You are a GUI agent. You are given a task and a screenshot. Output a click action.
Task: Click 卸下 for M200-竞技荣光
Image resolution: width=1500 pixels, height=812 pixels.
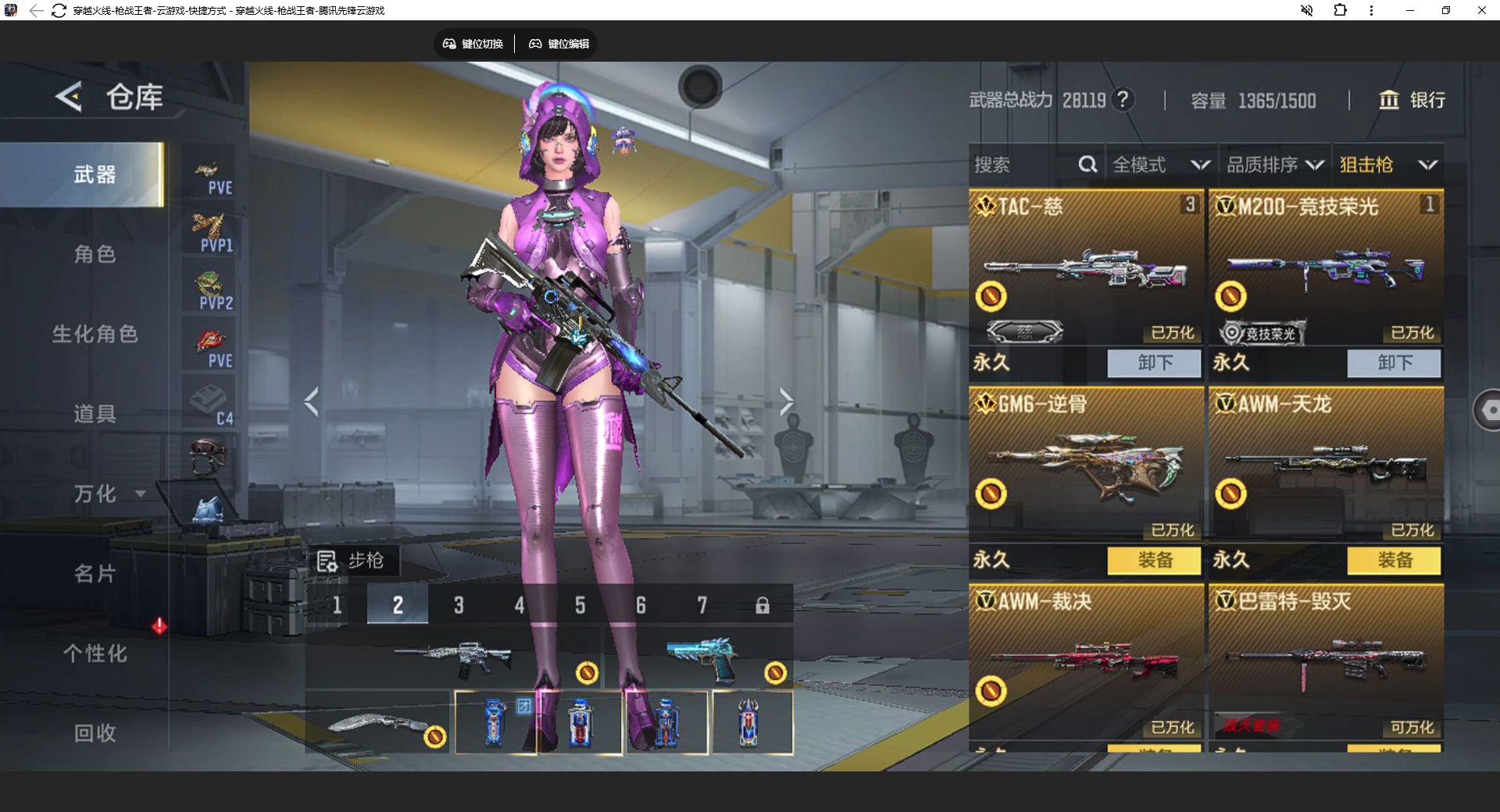1394,363
